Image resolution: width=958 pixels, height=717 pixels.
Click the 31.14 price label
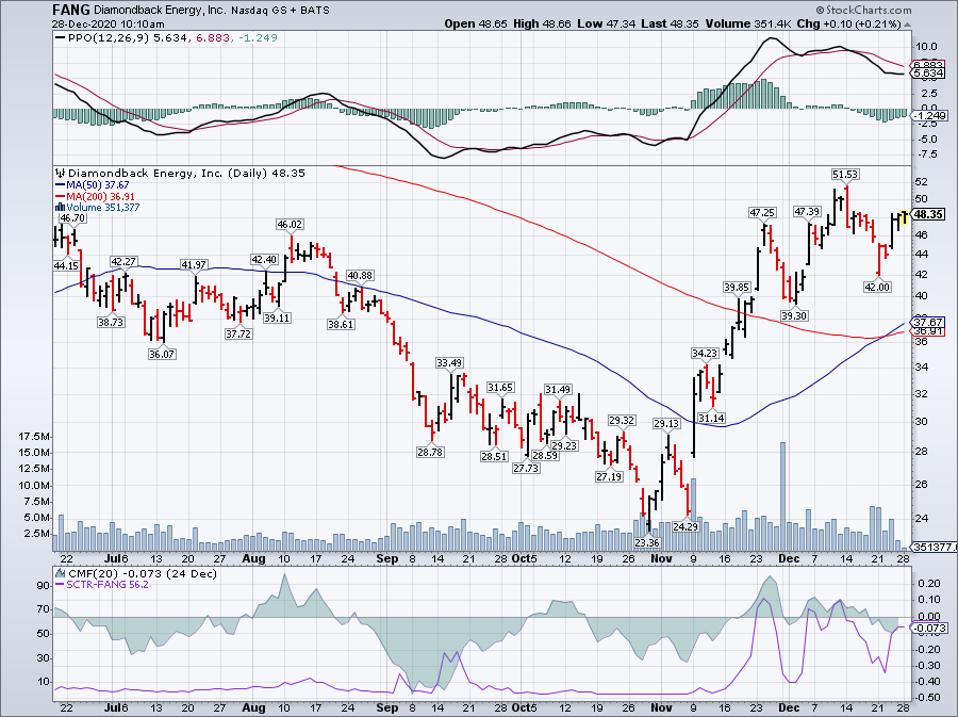pyautogui.click(x=711, y=418)
